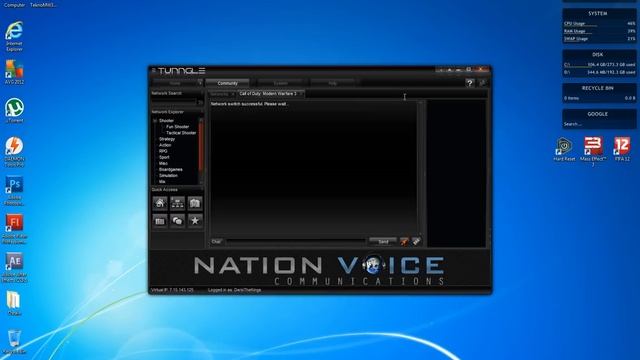Click the red Network Explorer scrollbar thumb
640x360 pixels.
click(x=200, y=146)
